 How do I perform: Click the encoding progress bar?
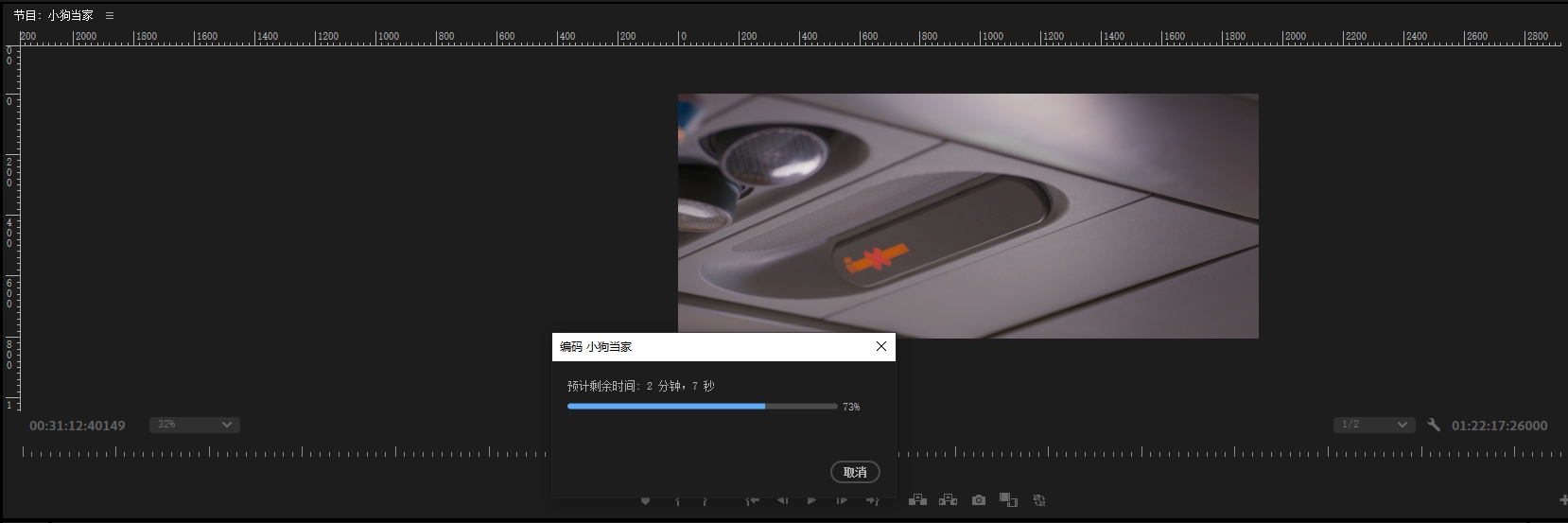pyautogui.click(x=702, y=407)
